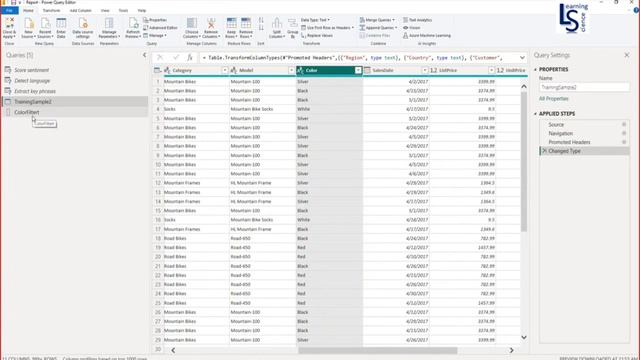The width and height of the screenshot is (640, 360).
Task: Open the Navigation step settings gear
Action: tap(624, 133)
